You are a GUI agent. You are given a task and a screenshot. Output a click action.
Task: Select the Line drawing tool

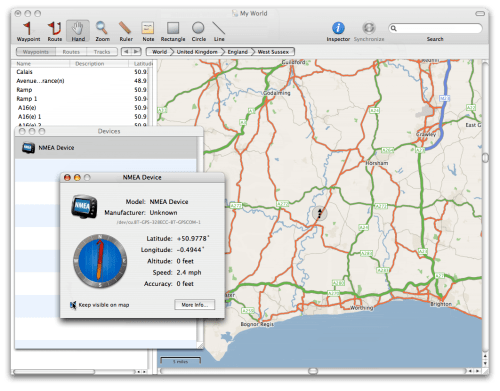coord(219,31)
